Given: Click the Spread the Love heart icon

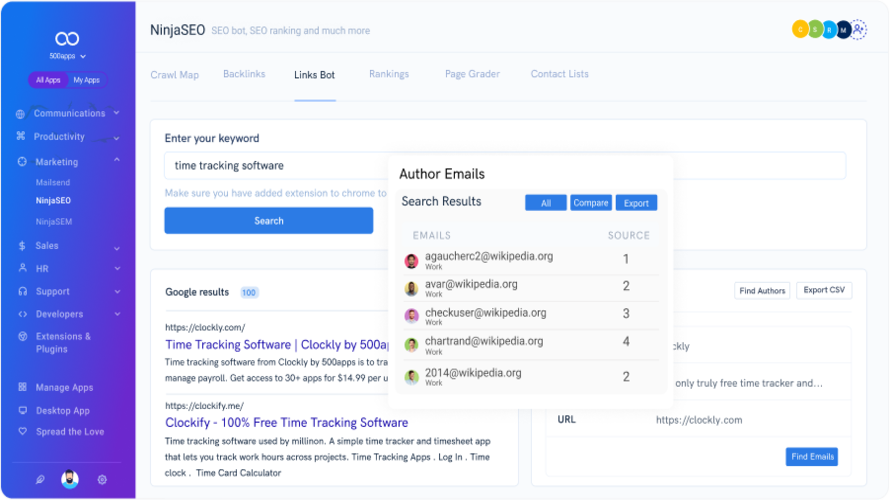Looking at the screenshot, I should tap(23, 431).
